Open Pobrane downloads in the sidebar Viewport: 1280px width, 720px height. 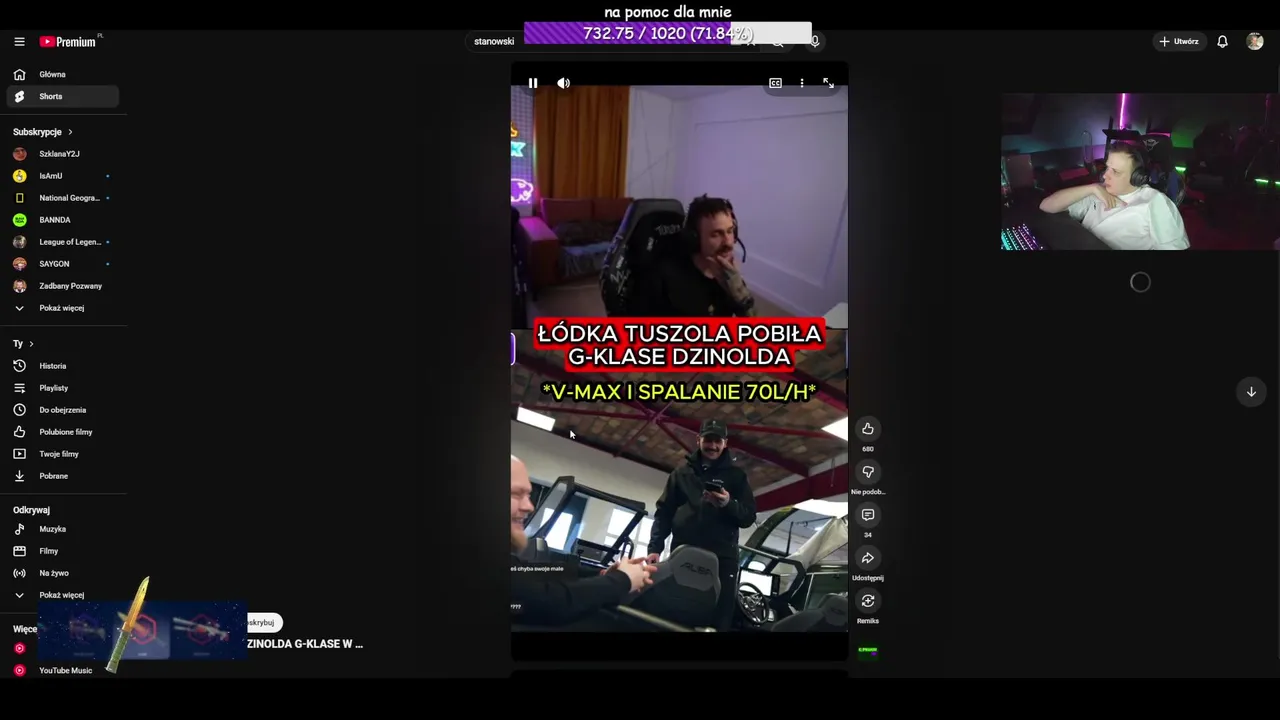point(62,476)
